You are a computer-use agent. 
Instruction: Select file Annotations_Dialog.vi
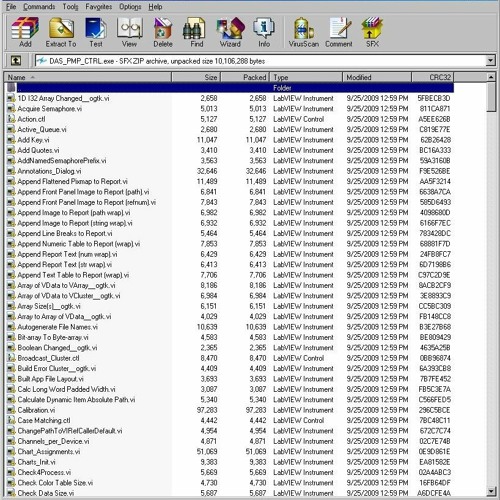(49, 171)
